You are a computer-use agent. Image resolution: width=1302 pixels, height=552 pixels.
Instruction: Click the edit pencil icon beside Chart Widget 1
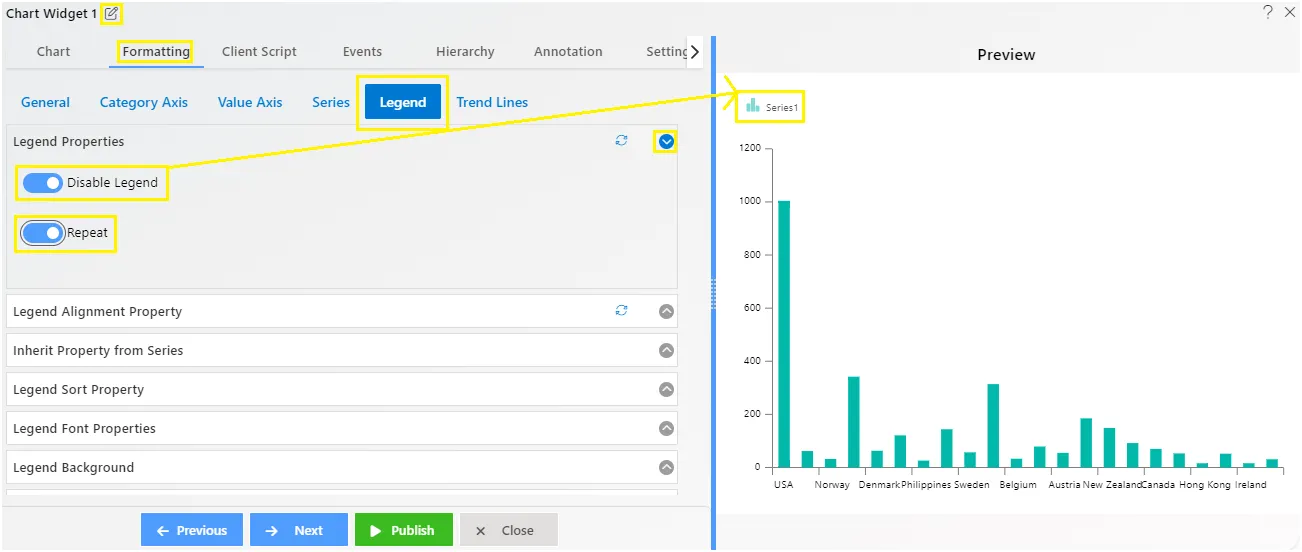pos(111,14)
